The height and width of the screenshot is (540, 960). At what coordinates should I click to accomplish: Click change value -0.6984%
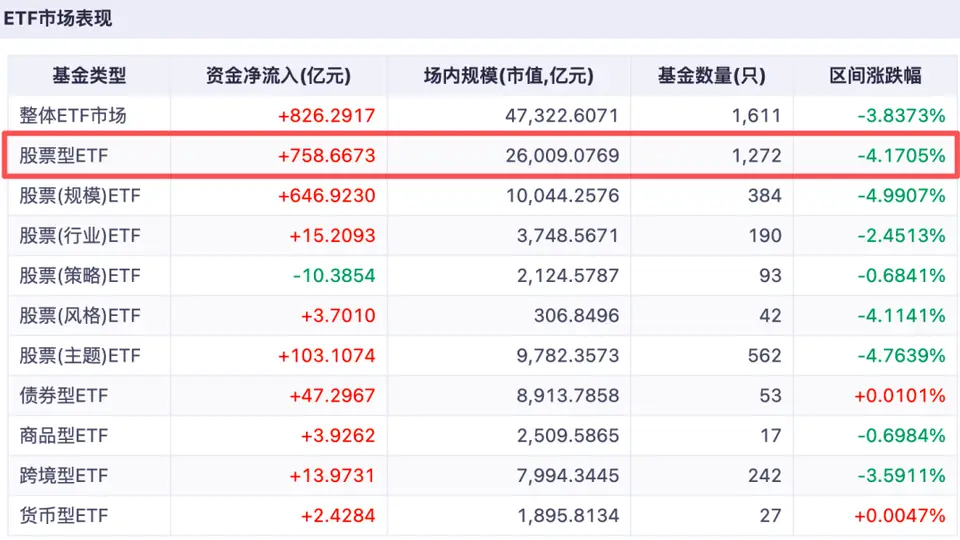coord(901,435)
